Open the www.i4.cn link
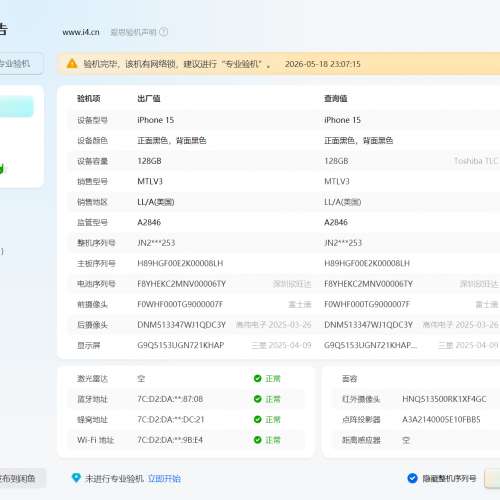Screen dimensions: 500x500 (x=81, y=32)
